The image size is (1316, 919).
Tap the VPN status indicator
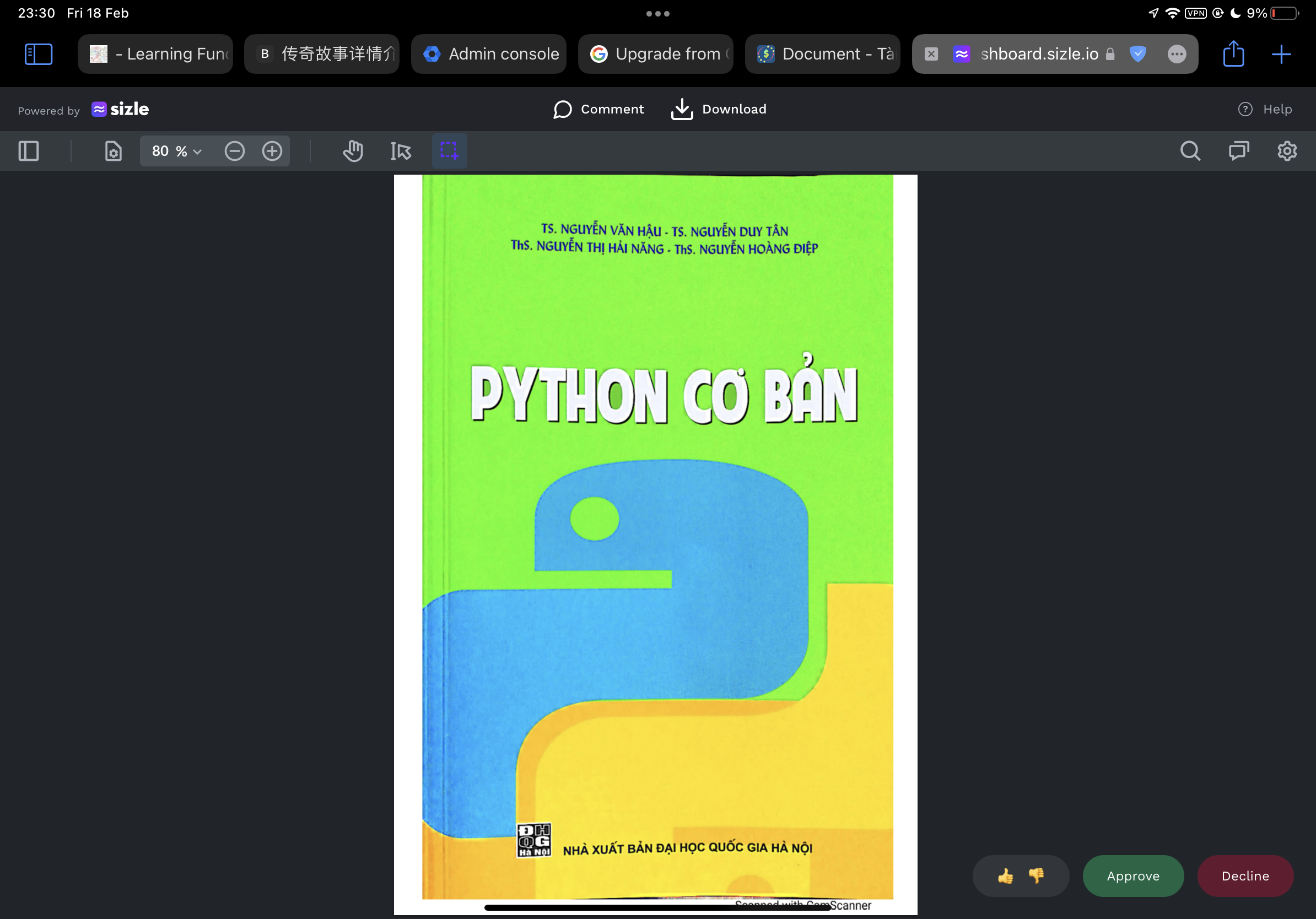click(x=1196, y=13)
